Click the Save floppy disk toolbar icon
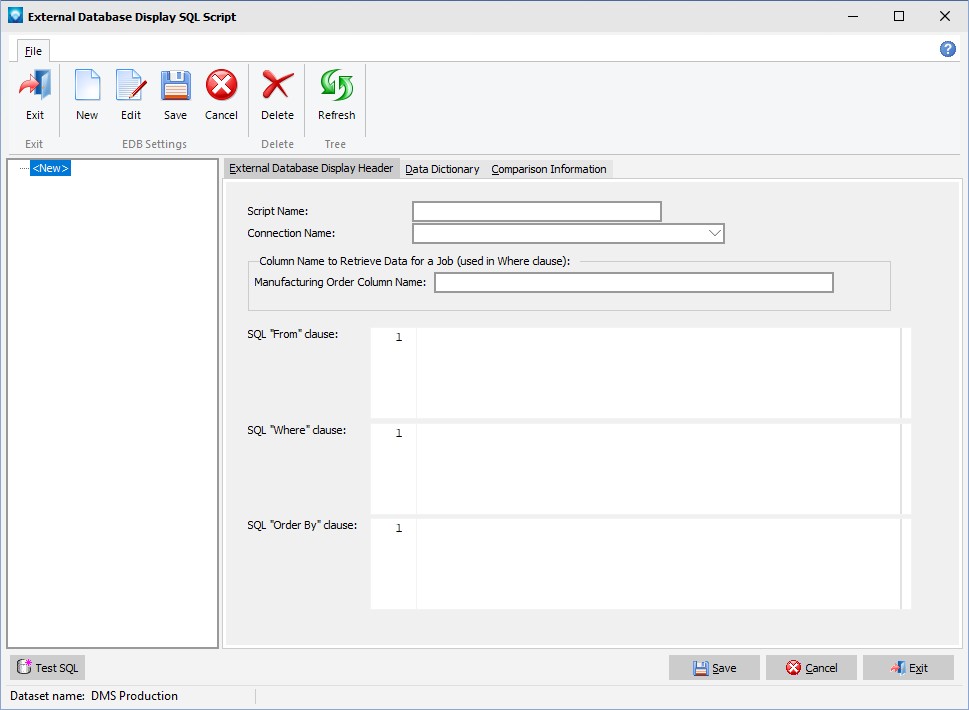The height and width of the screenshot is (710, 969). click(x=175, y=87)
